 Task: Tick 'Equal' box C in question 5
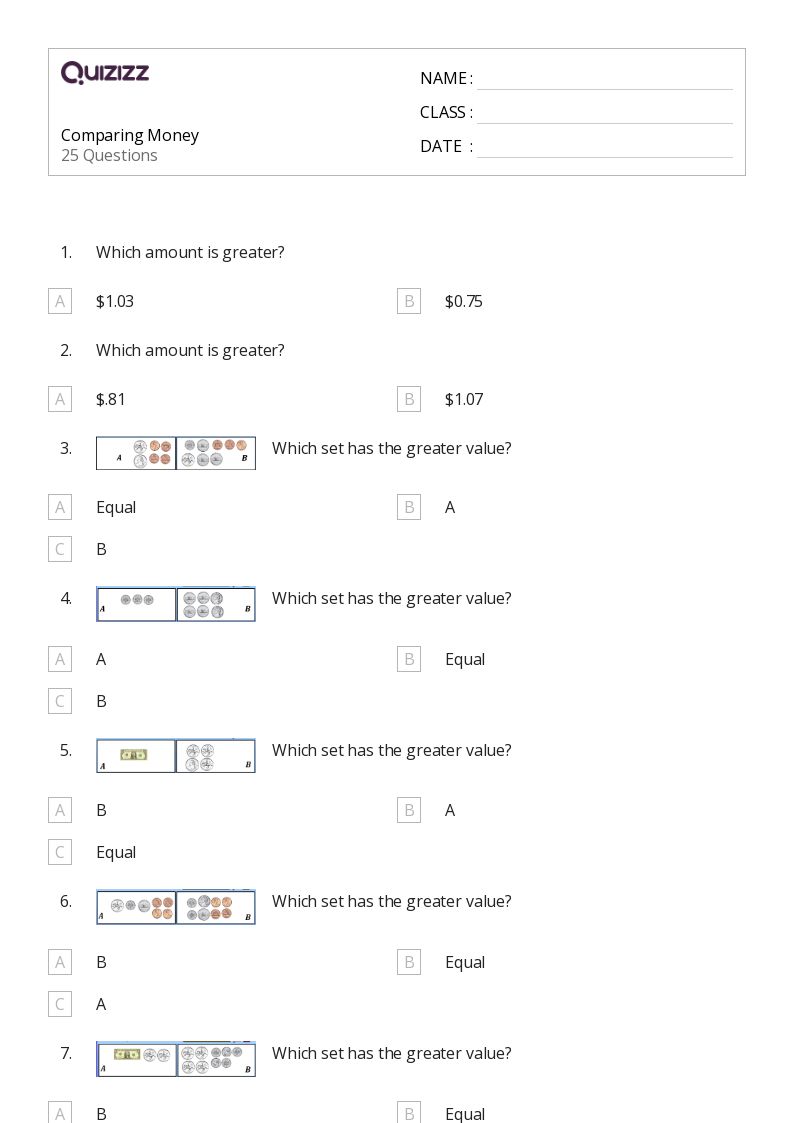pyautogui.click(x=60, y=852)
